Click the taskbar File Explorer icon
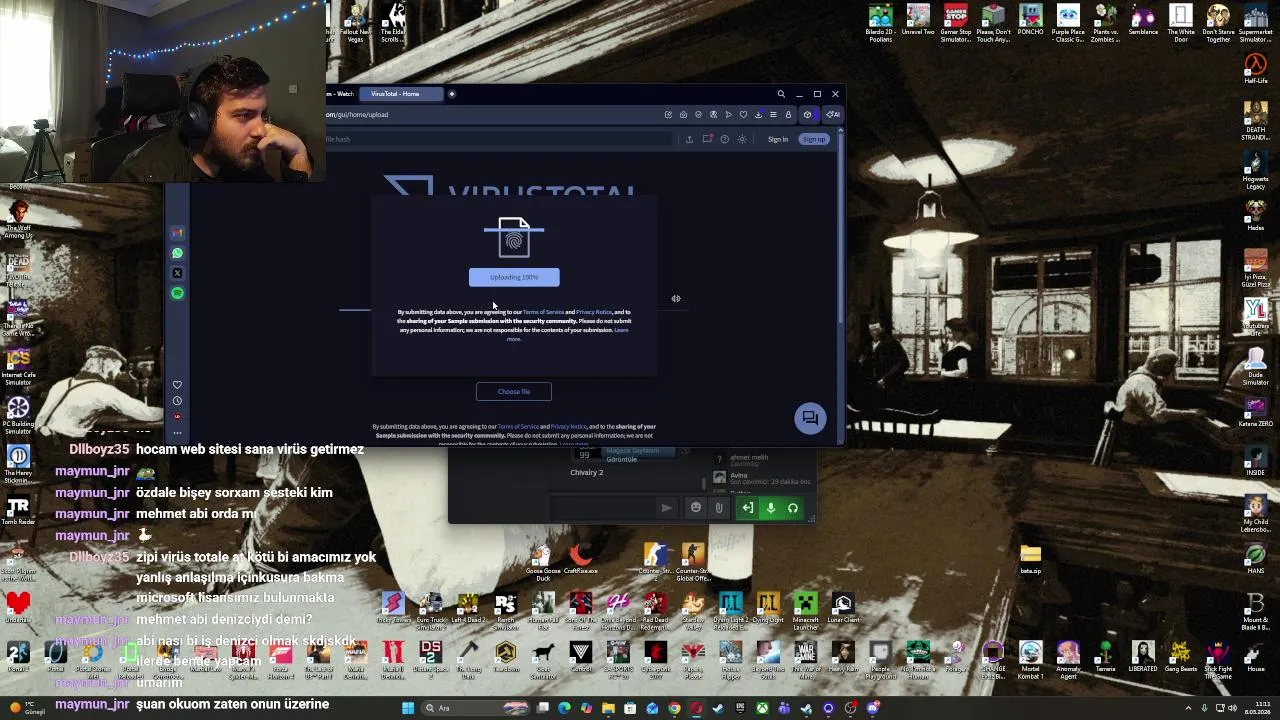The width and height of the screenshot is (1280, 720). coord(608,708)
